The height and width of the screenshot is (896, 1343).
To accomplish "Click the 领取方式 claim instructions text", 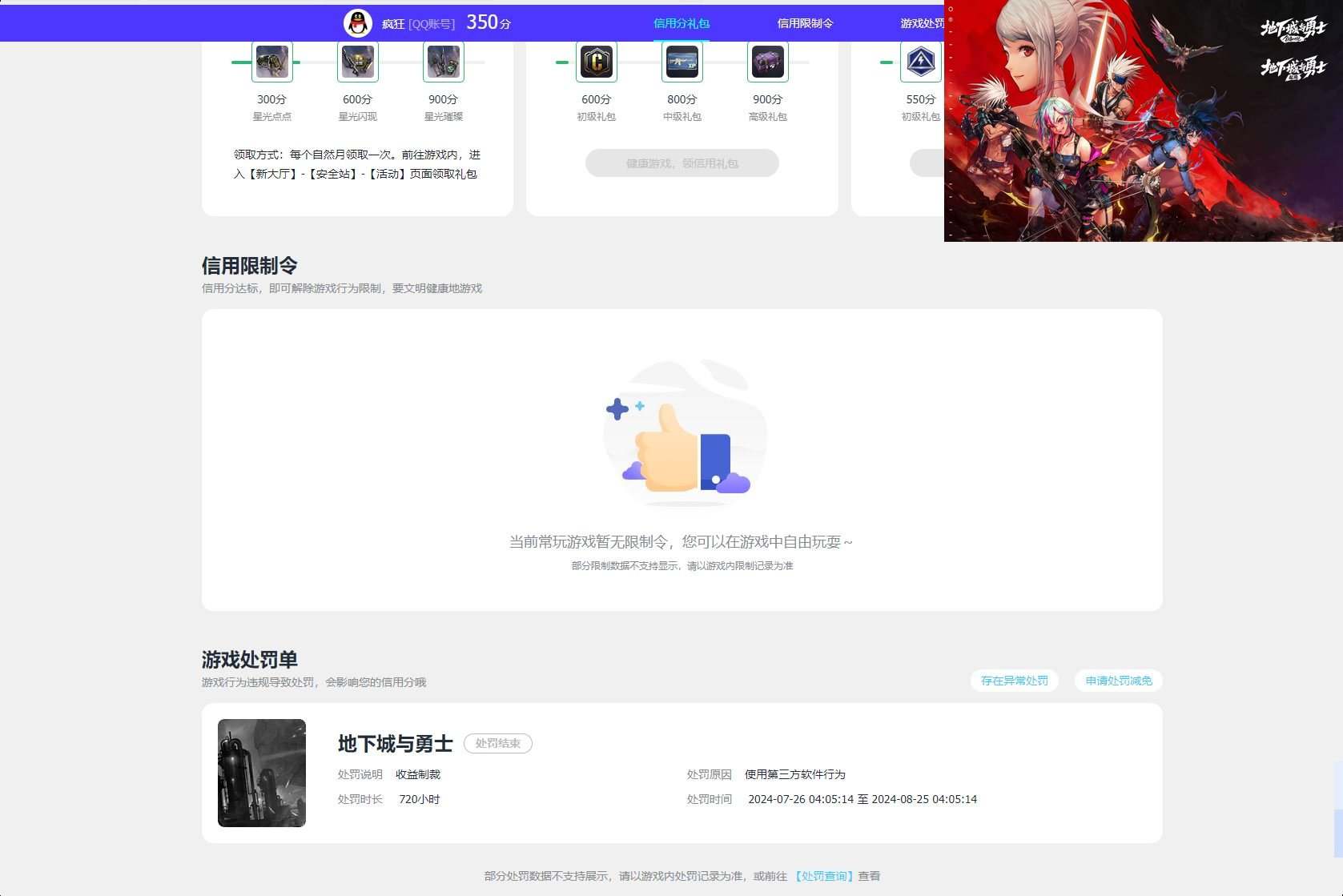I will pyautogui.click(x=357, y=164).
